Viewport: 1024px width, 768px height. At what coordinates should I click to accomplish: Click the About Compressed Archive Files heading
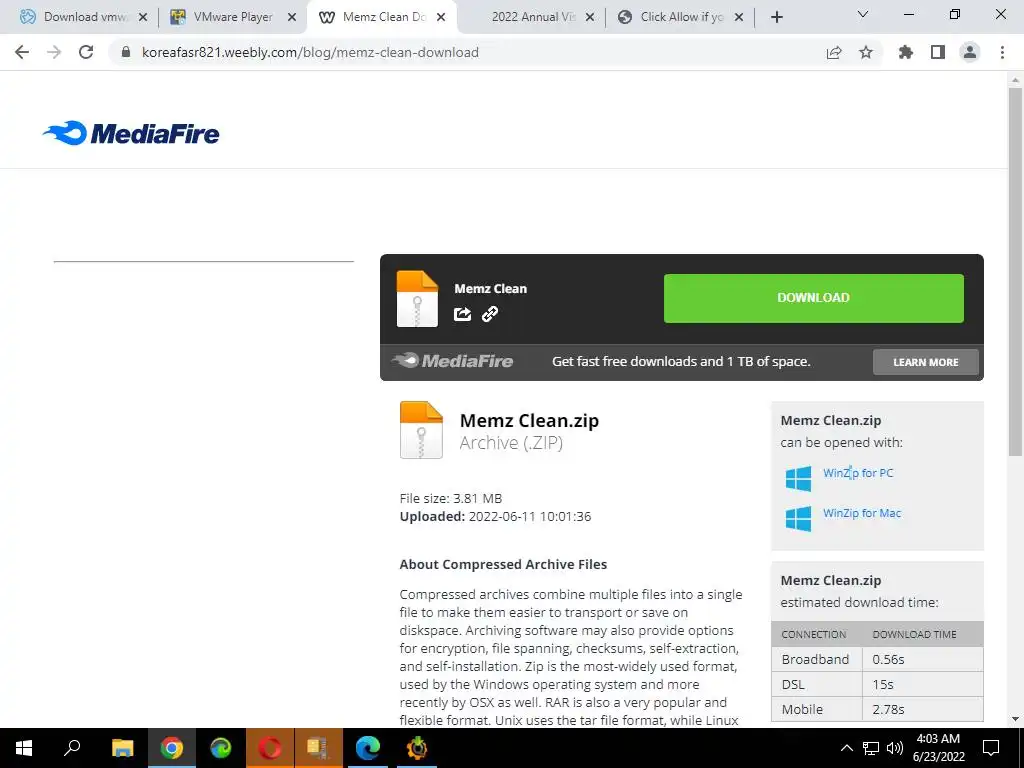[504, 564]
